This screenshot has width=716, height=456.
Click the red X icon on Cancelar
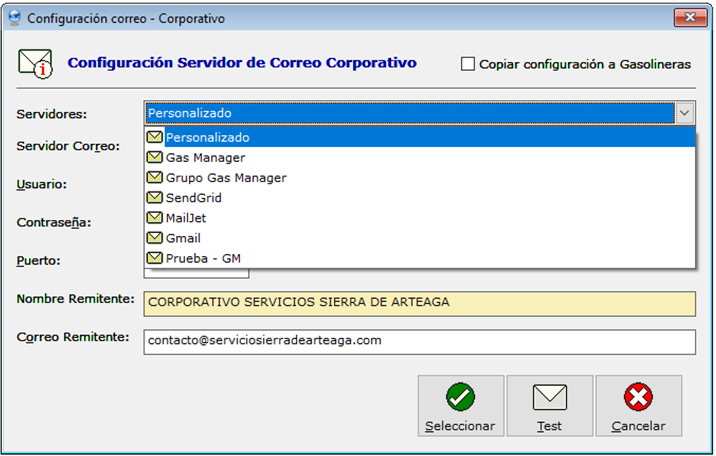click(638, 398)
